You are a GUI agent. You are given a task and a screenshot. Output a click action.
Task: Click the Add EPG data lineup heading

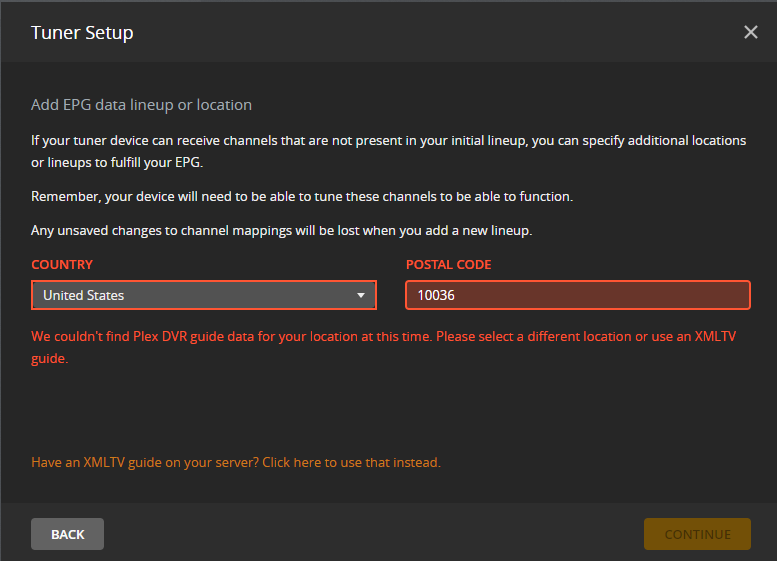(x=141, y=104)
